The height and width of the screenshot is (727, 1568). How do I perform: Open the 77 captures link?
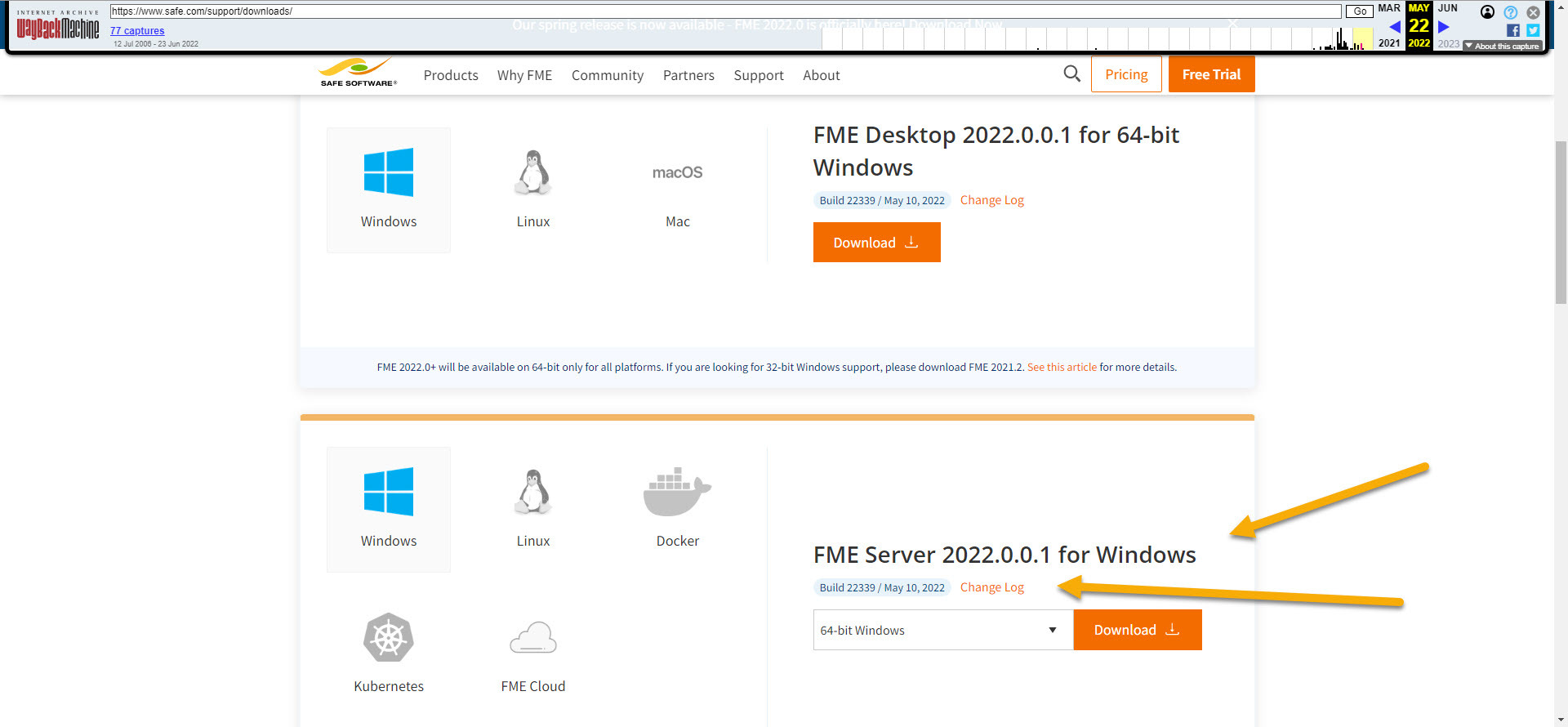[137, 31]
